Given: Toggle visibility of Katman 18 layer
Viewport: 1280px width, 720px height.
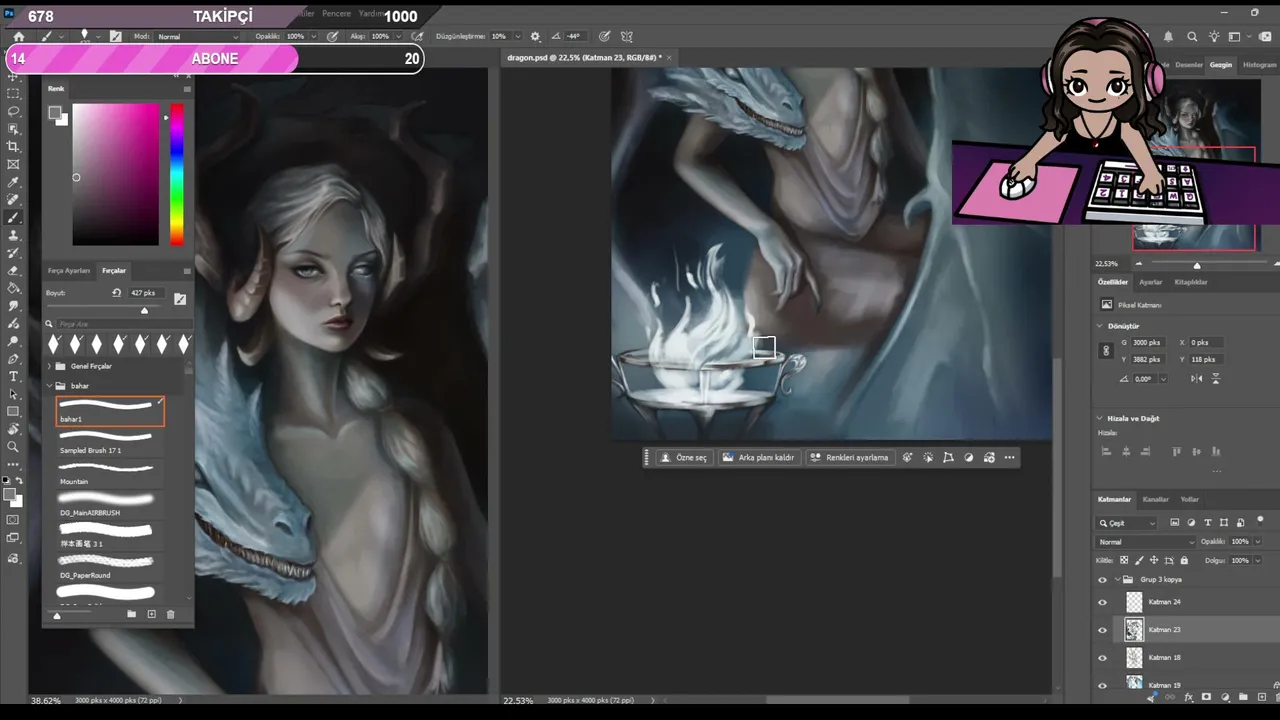Looking at the screenshot, I should [1103, 658].
